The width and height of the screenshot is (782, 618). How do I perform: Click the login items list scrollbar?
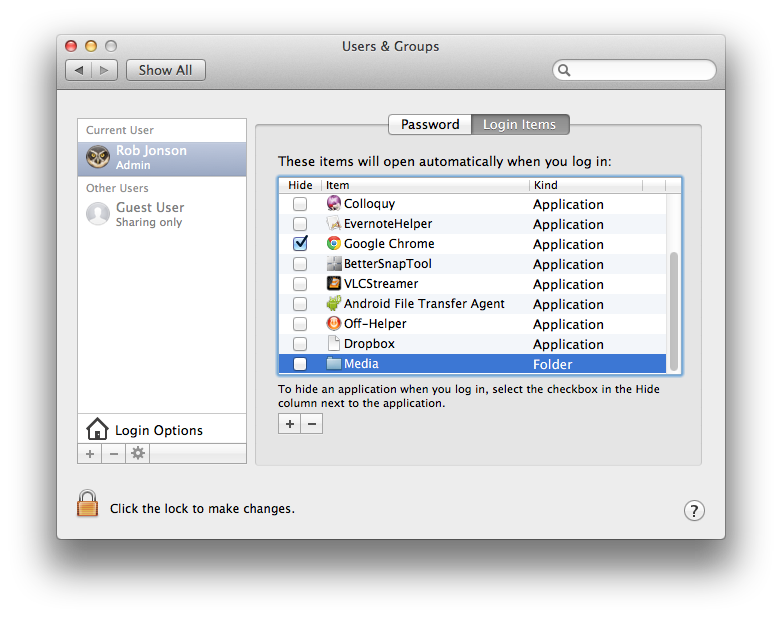point(674,311)
